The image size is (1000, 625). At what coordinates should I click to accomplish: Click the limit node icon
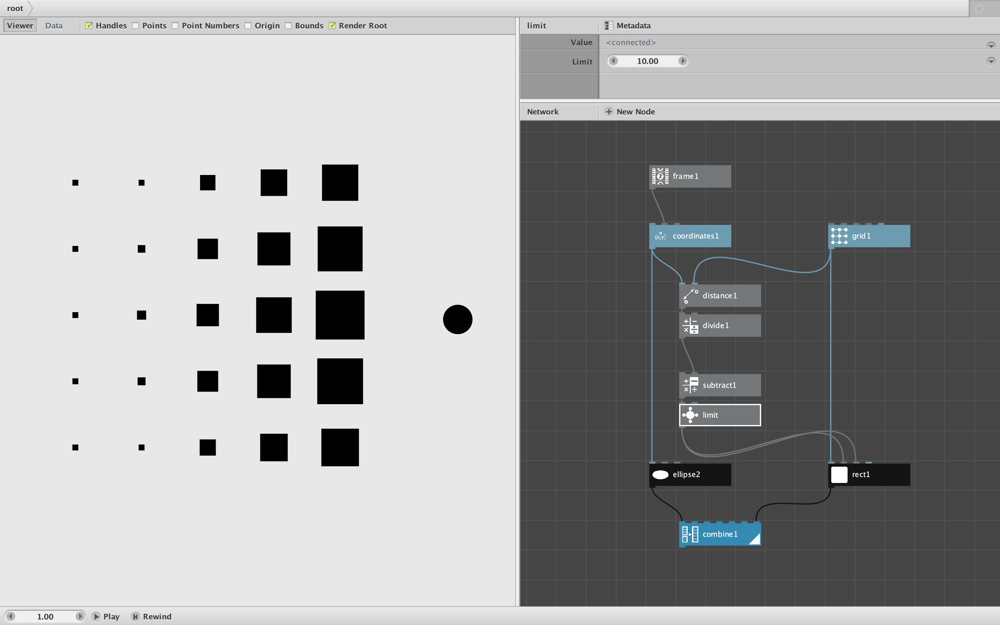pos(690,415)
